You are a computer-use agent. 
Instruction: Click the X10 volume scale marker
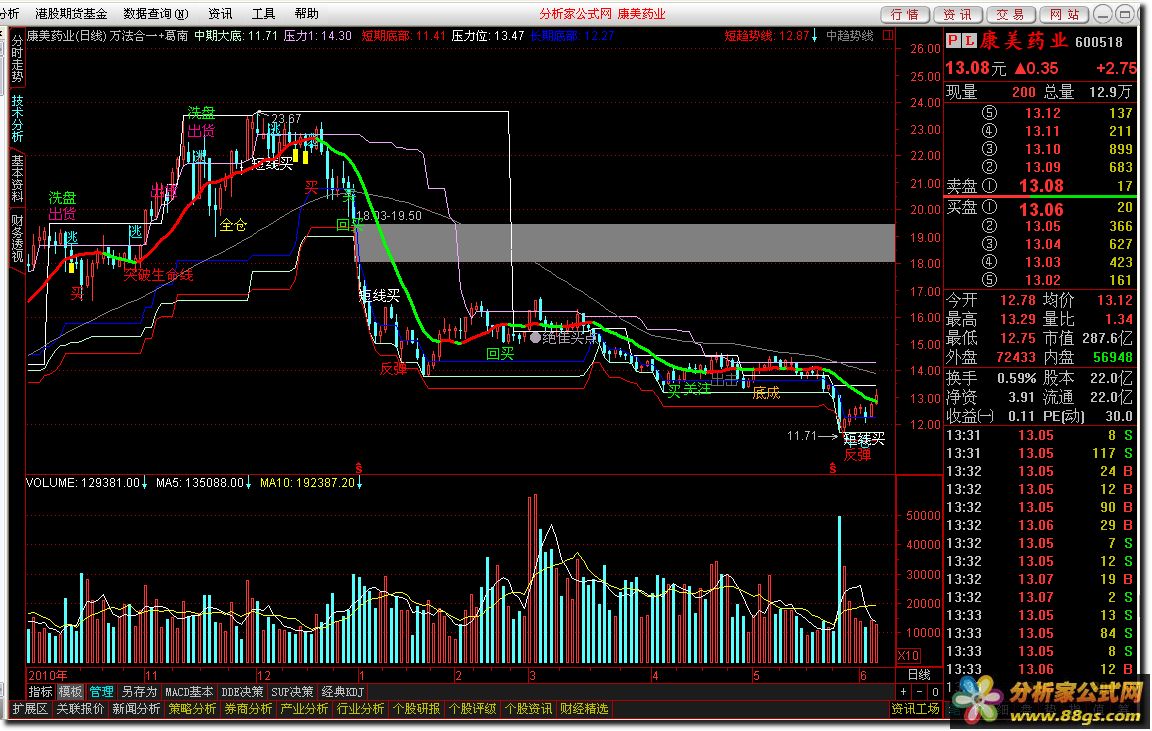pyautogui.click(x=909, y=655)
